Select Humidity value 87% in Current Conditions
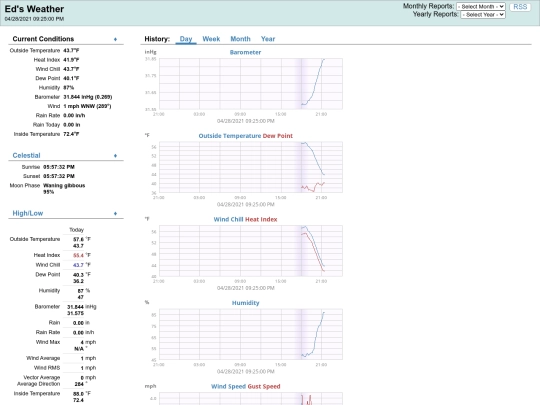Viewport: 540px width, 405px height. click(69, 88)
